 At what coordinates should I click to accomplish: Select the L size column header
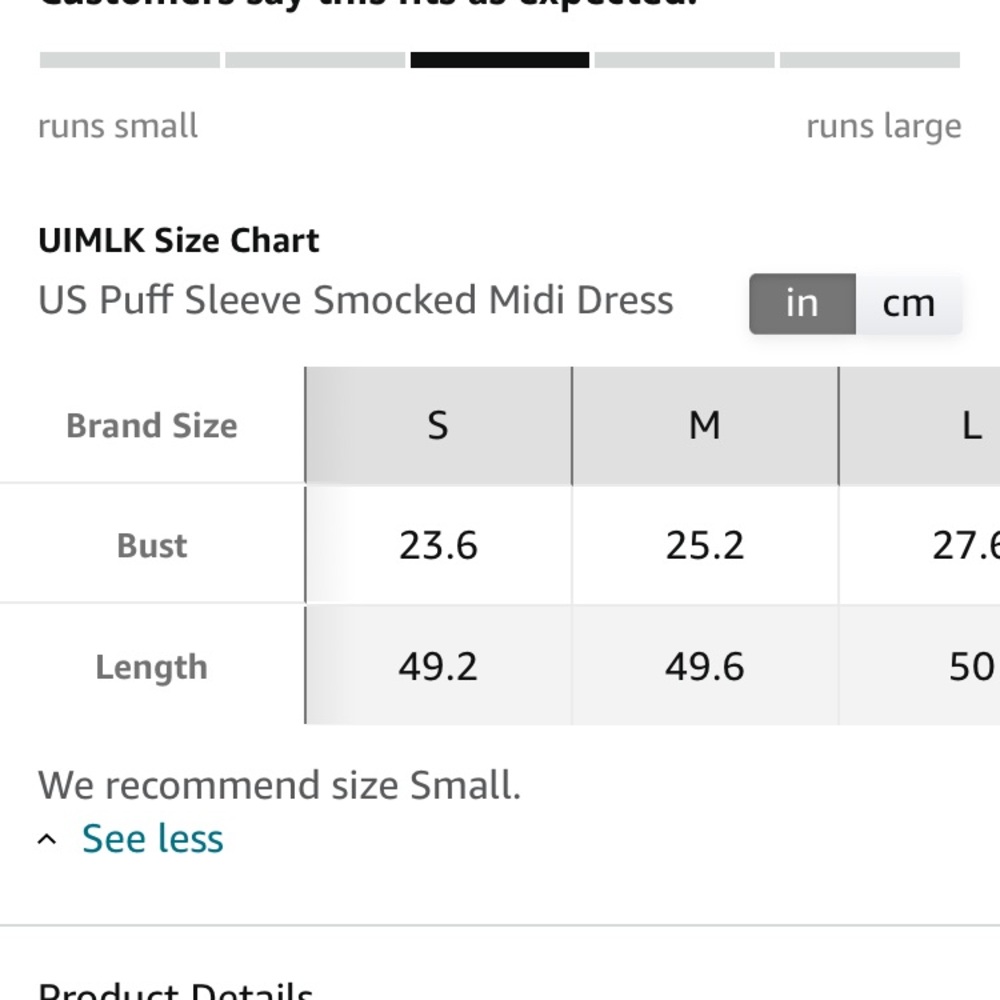click(x=971, y=425)
